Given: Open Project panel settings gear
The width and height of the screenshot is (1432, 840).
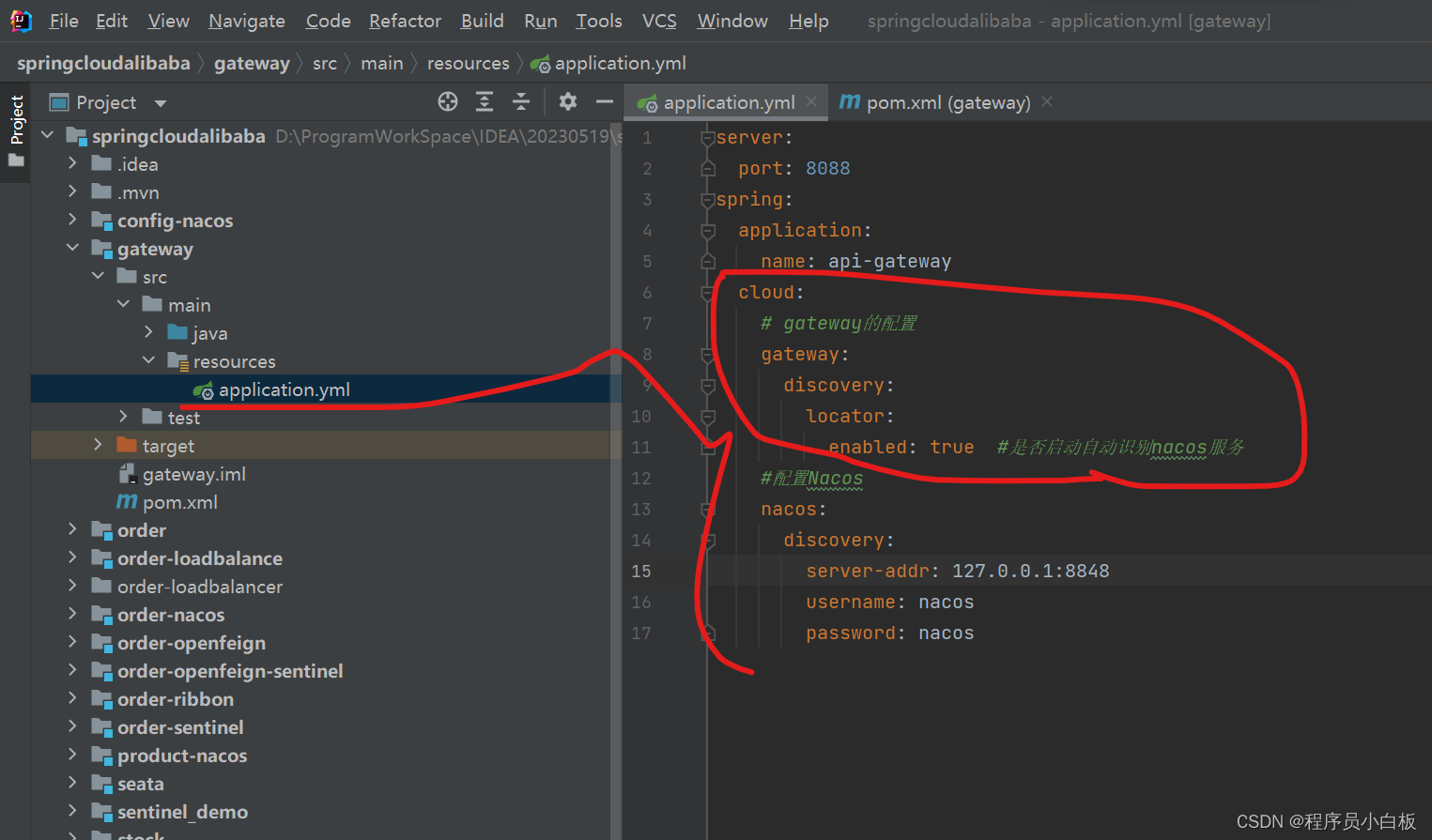Looking at the screenshot, I should coord(567,101).
